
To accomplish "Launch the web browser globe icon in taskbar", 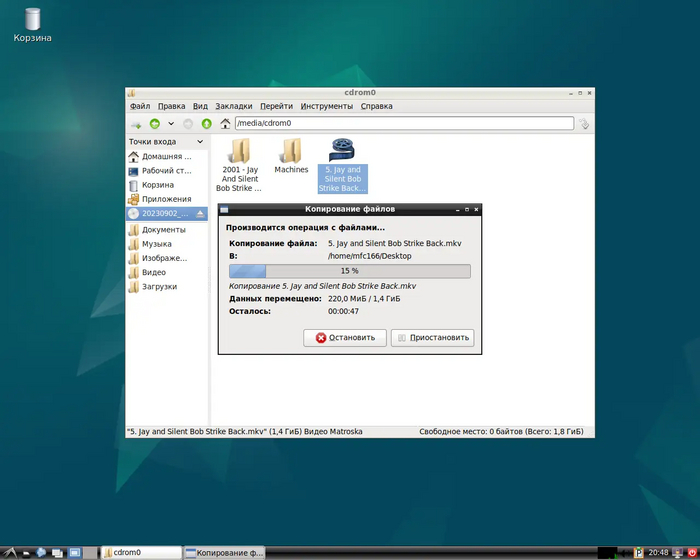I will pos(41,553).
